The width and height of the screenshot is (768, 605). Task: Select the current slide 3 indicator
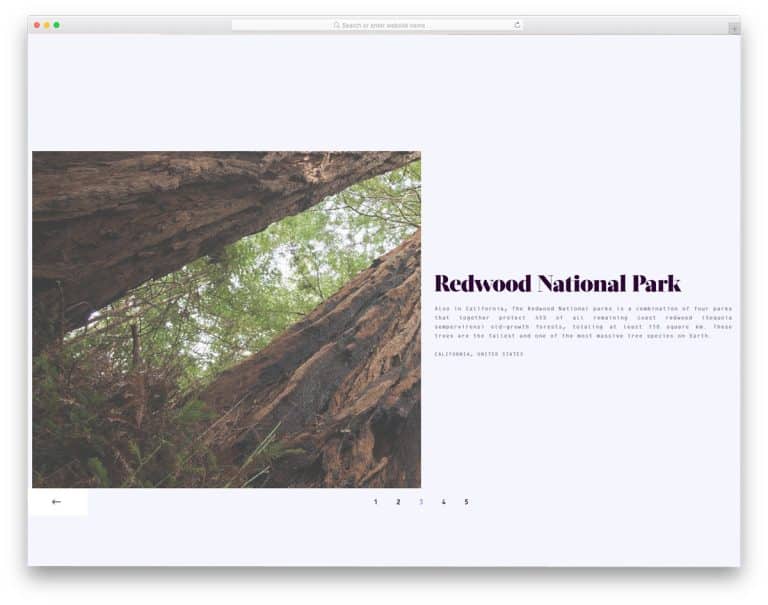[x=421, y=502]
